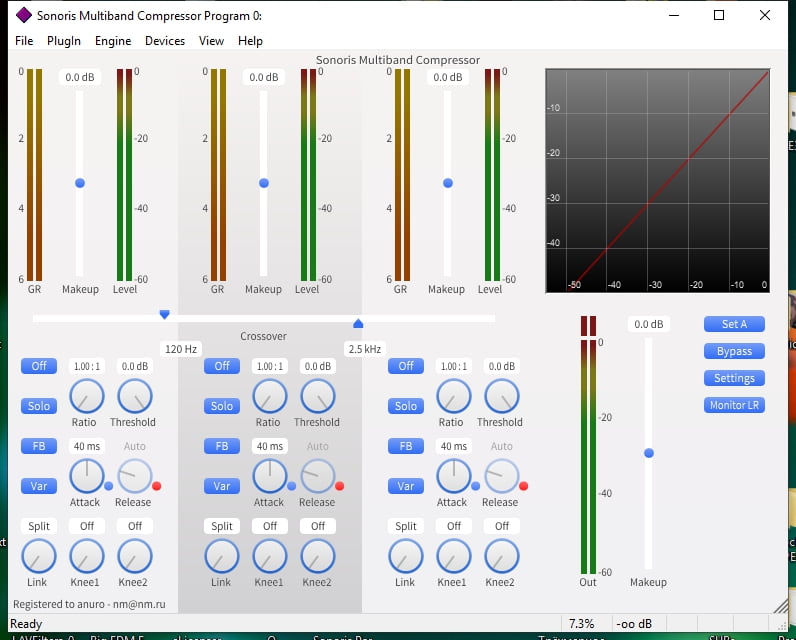Click the Monitor LR button
Screen dimensions: 796x640
(x=734, y=405)
